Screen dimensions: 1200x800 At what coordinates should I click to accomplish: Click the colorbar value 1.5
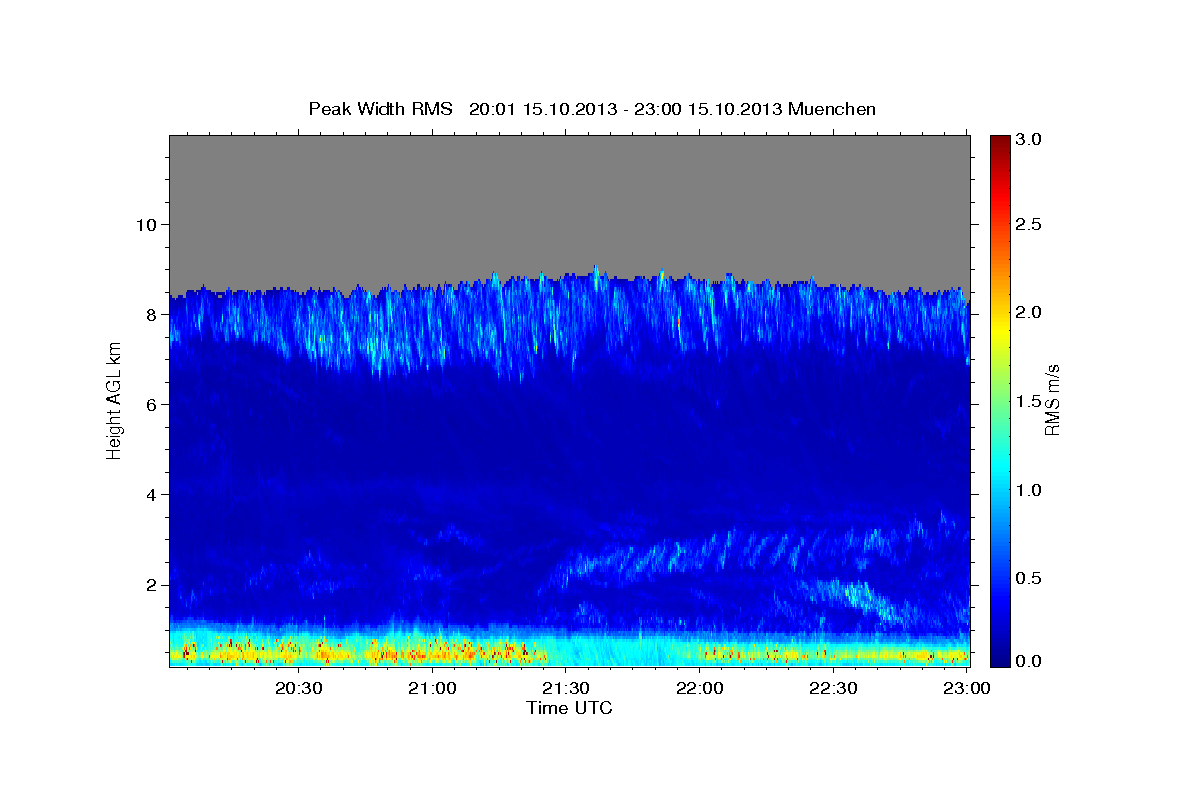(1027, 401)
